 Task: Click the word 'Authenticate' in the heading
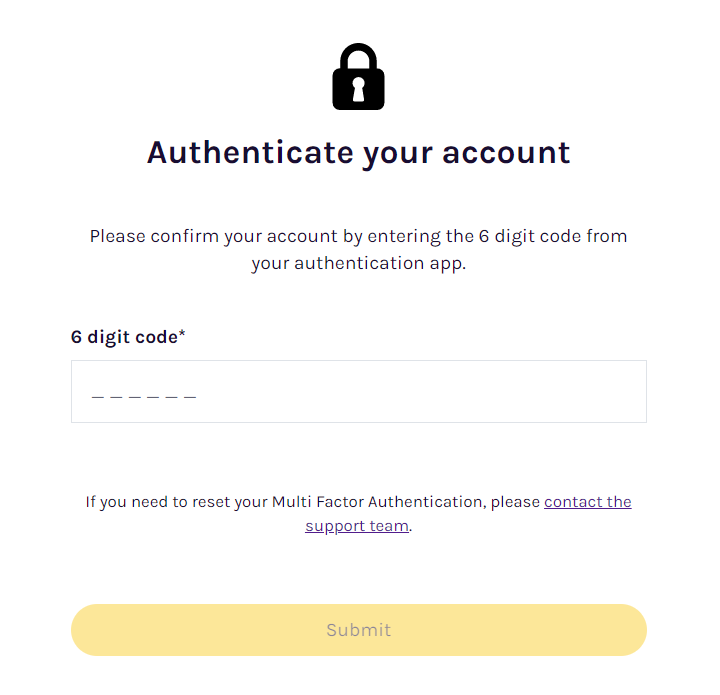coord(250,152)
